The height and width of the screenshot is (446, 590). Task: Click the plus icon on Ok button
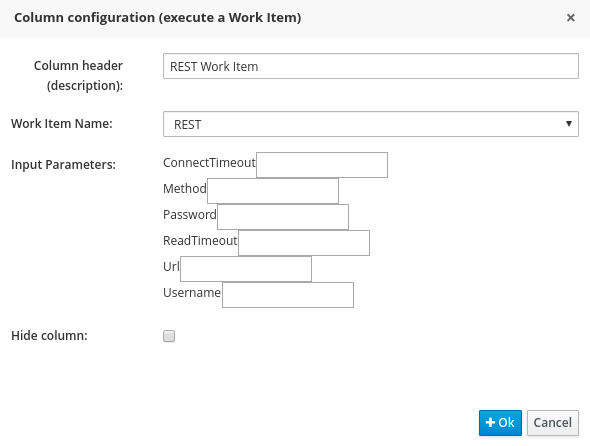point(490,422)
